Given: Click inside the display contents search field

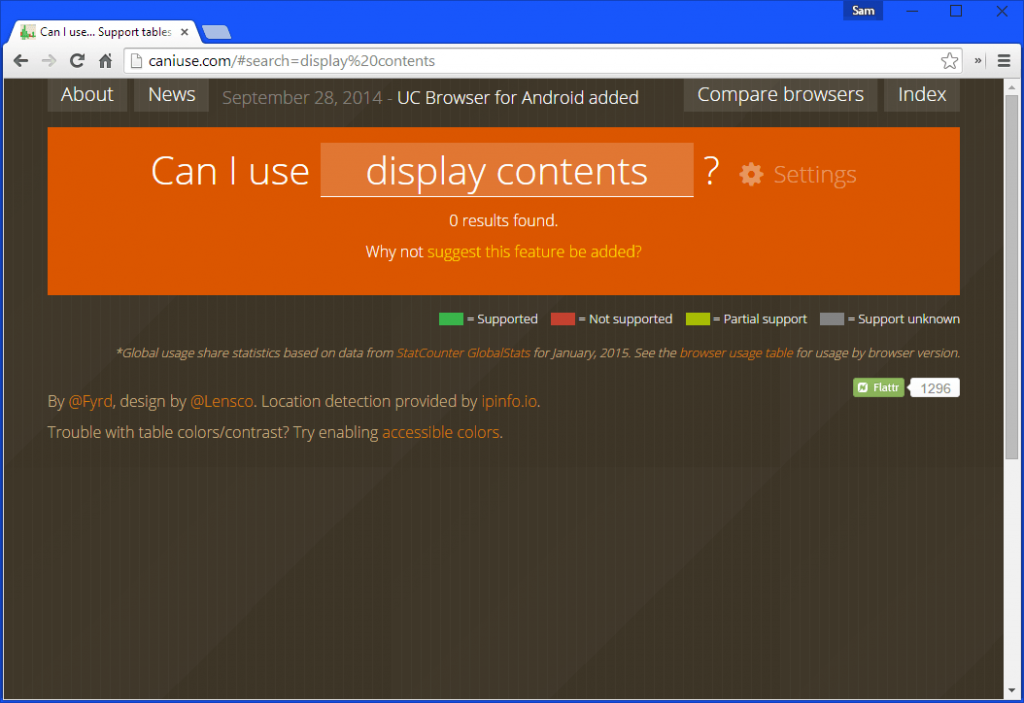Looking at the screenshot, I should tap(506, 171).
